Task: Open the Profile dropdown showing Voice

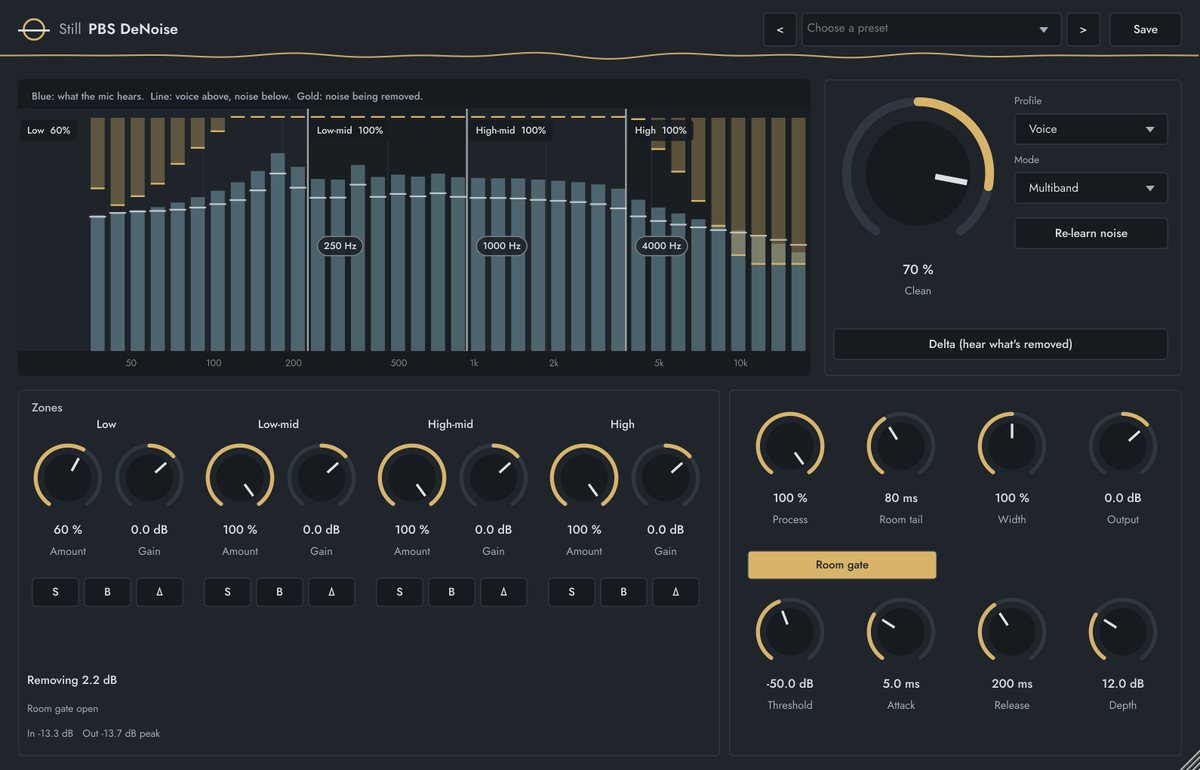Action: (x=1091, y=129)
